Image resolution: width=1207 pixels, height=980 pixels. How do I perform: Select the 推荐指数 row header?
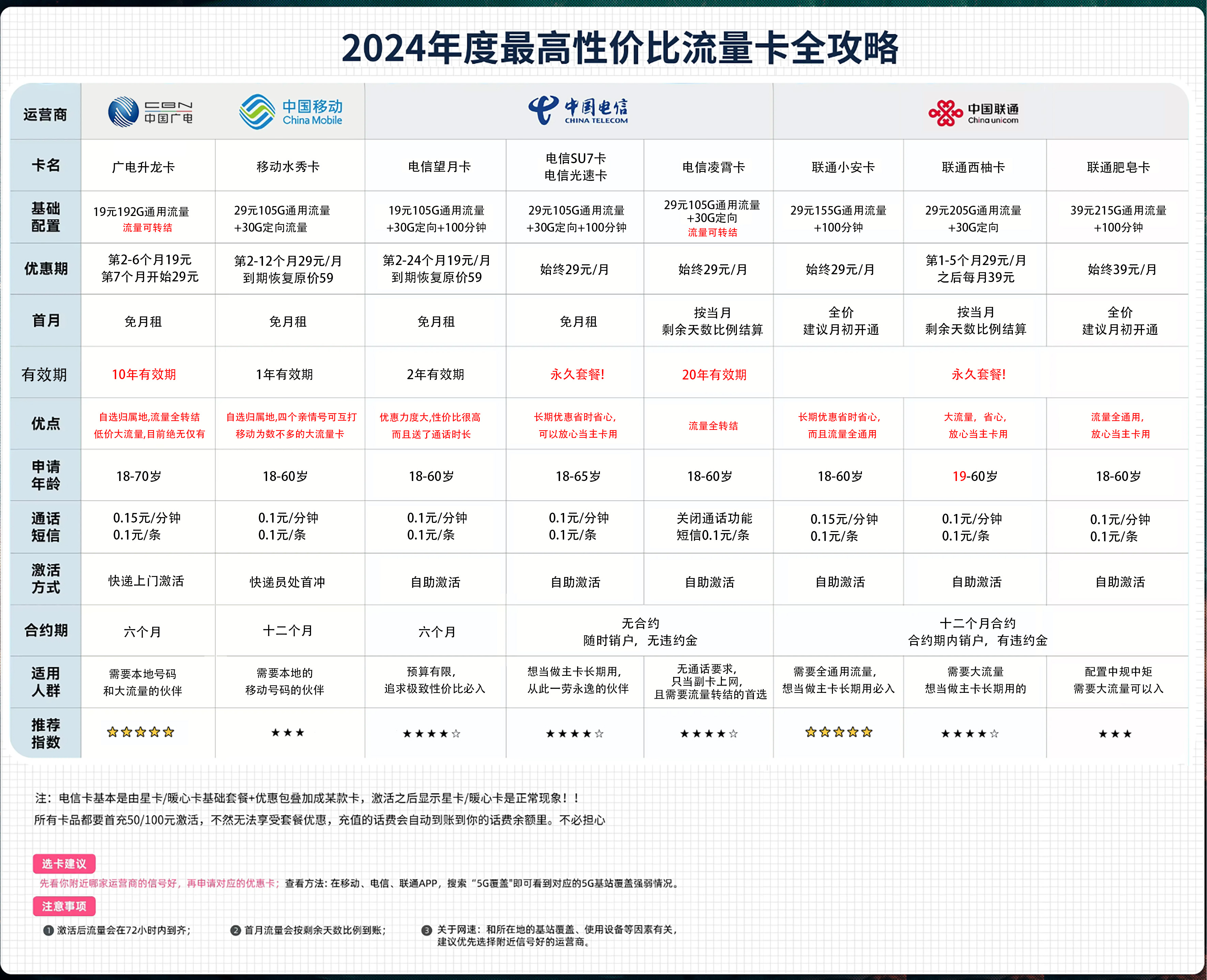pos(45,733)
